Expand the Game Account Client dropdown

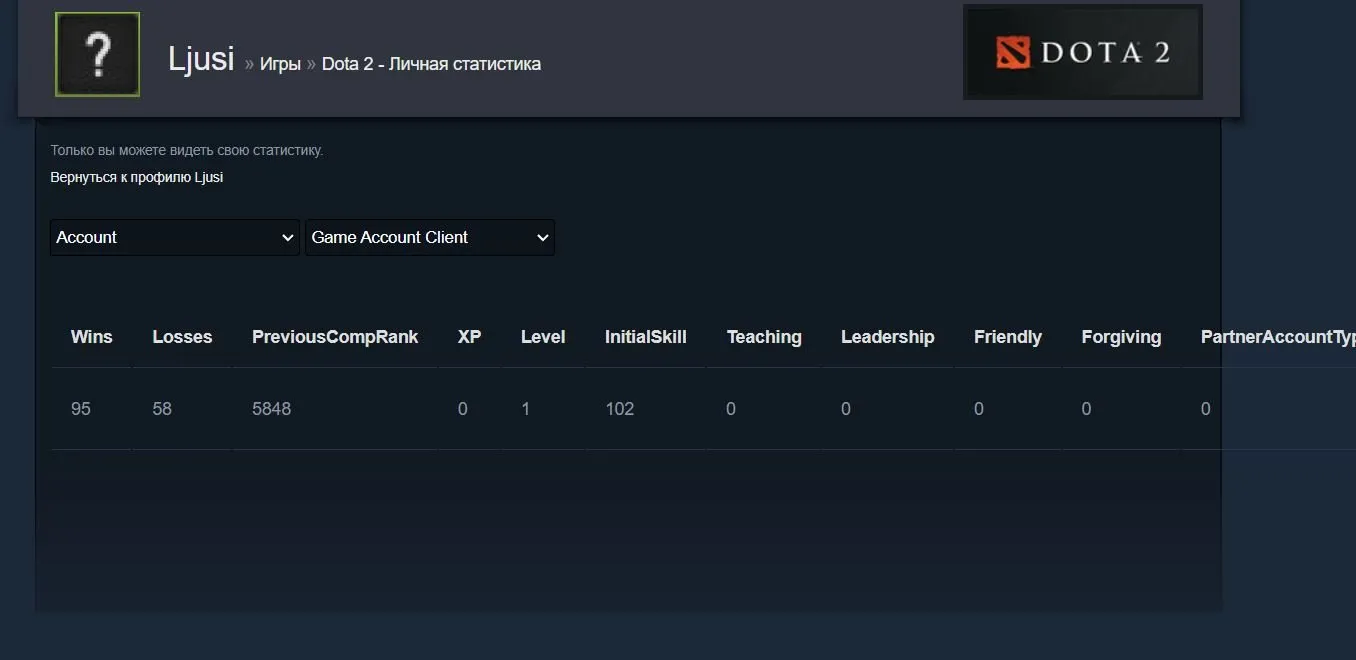pyautogui.click(x=430, y=238)
